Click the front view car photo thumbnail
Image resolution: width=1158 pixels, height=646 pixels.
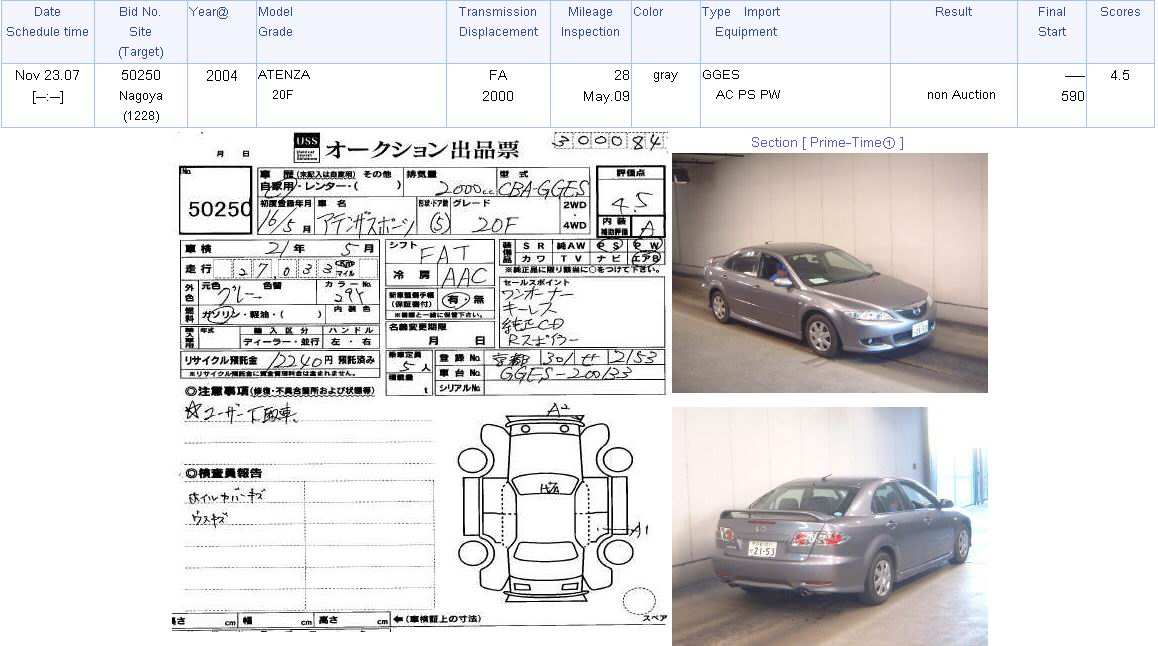(829, 272)
